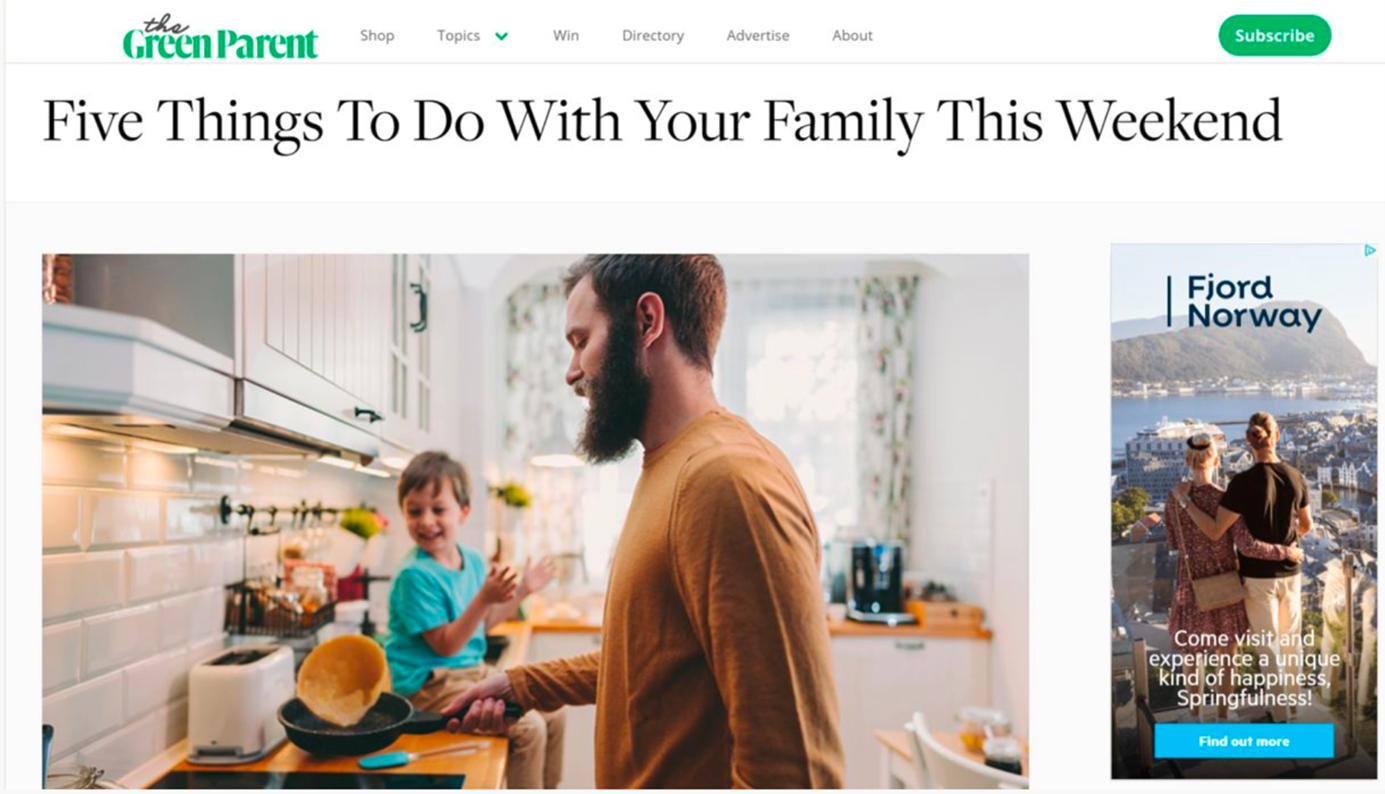This screenshot has width=1385, height=794.
Task: Click the coffee machine in kitchen photo
Action: coord(877,582)
